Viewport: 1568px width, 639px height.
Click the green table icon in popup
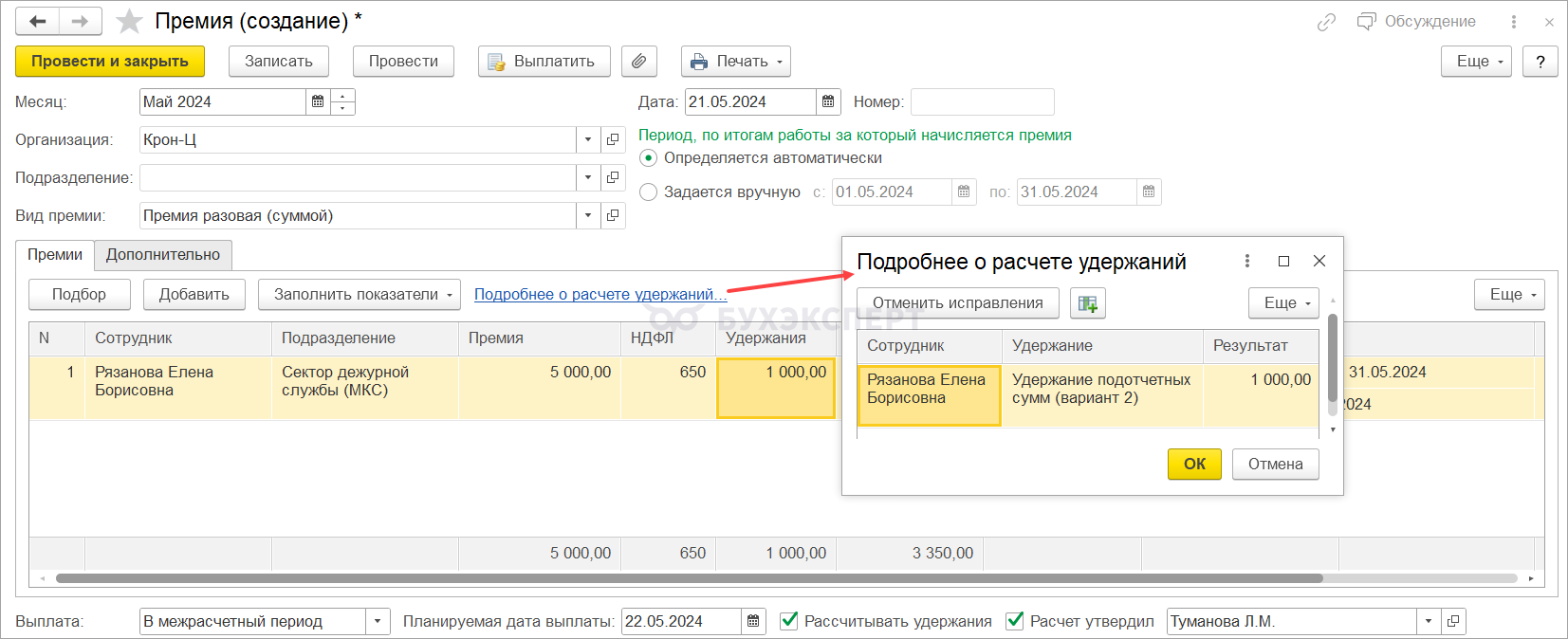[1087, 303]
